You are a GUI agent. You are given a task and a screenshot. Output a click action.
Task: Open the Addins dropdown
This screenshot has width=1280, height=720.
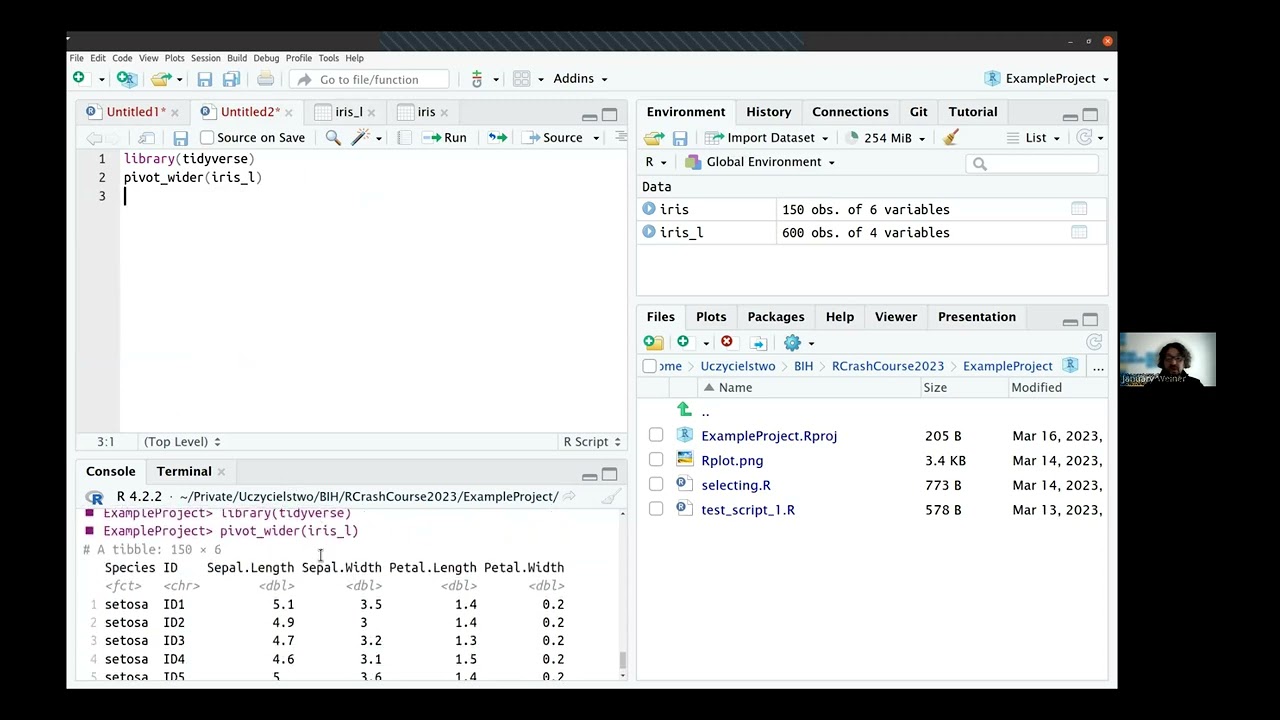pos(580,78)
